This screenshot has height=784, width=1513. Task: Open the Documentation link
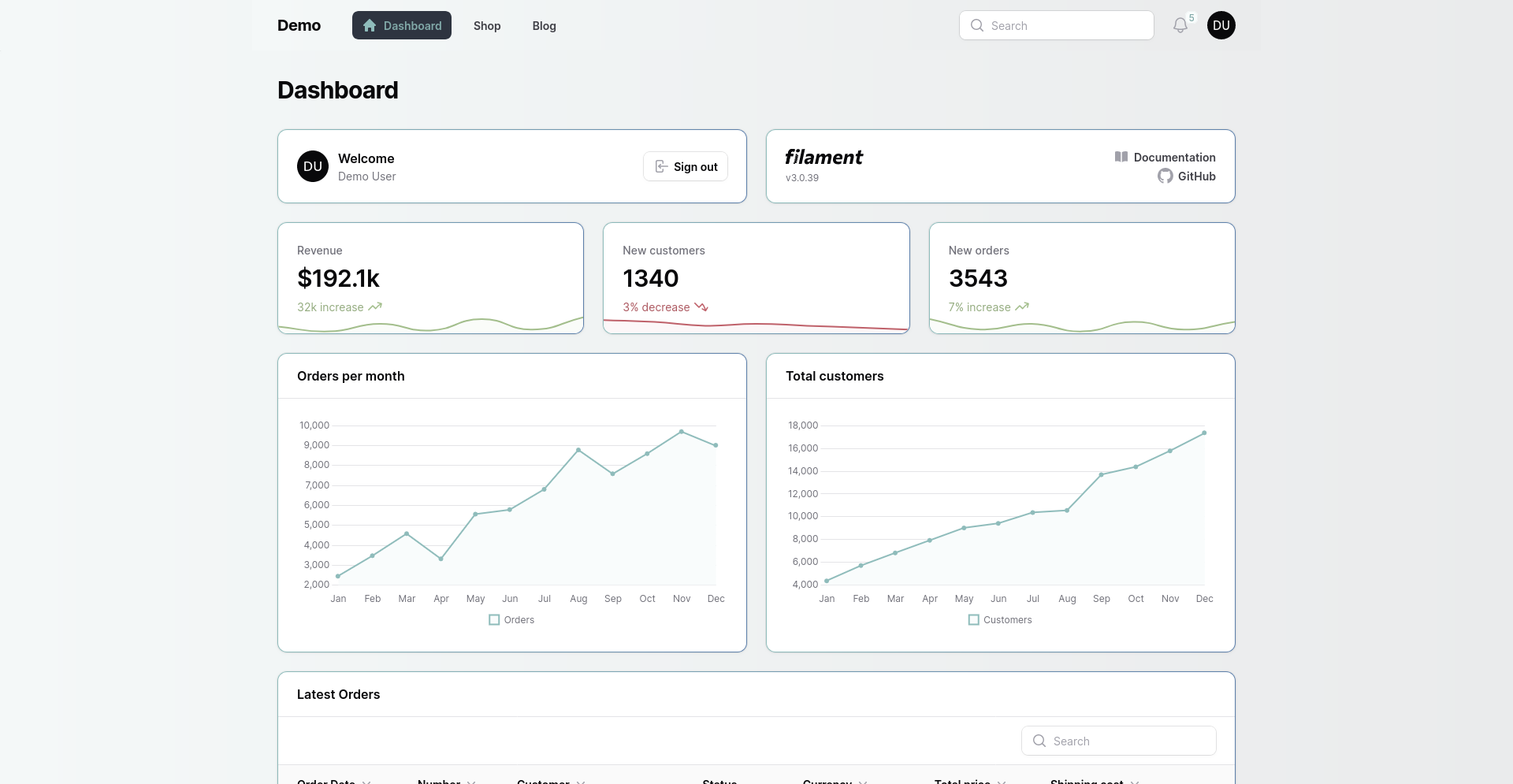pos(1174,158)
